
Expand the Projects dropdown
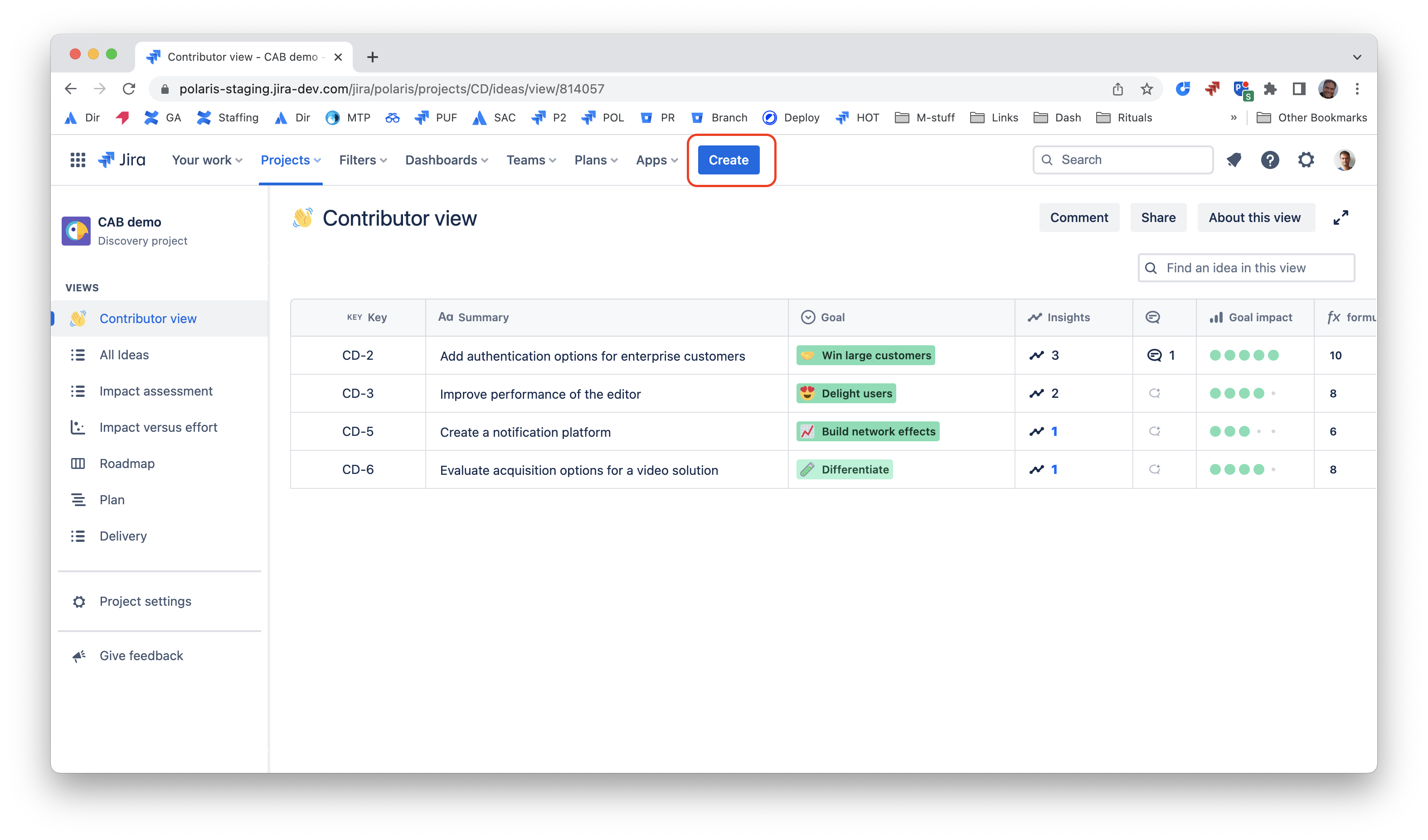[290, 160]
